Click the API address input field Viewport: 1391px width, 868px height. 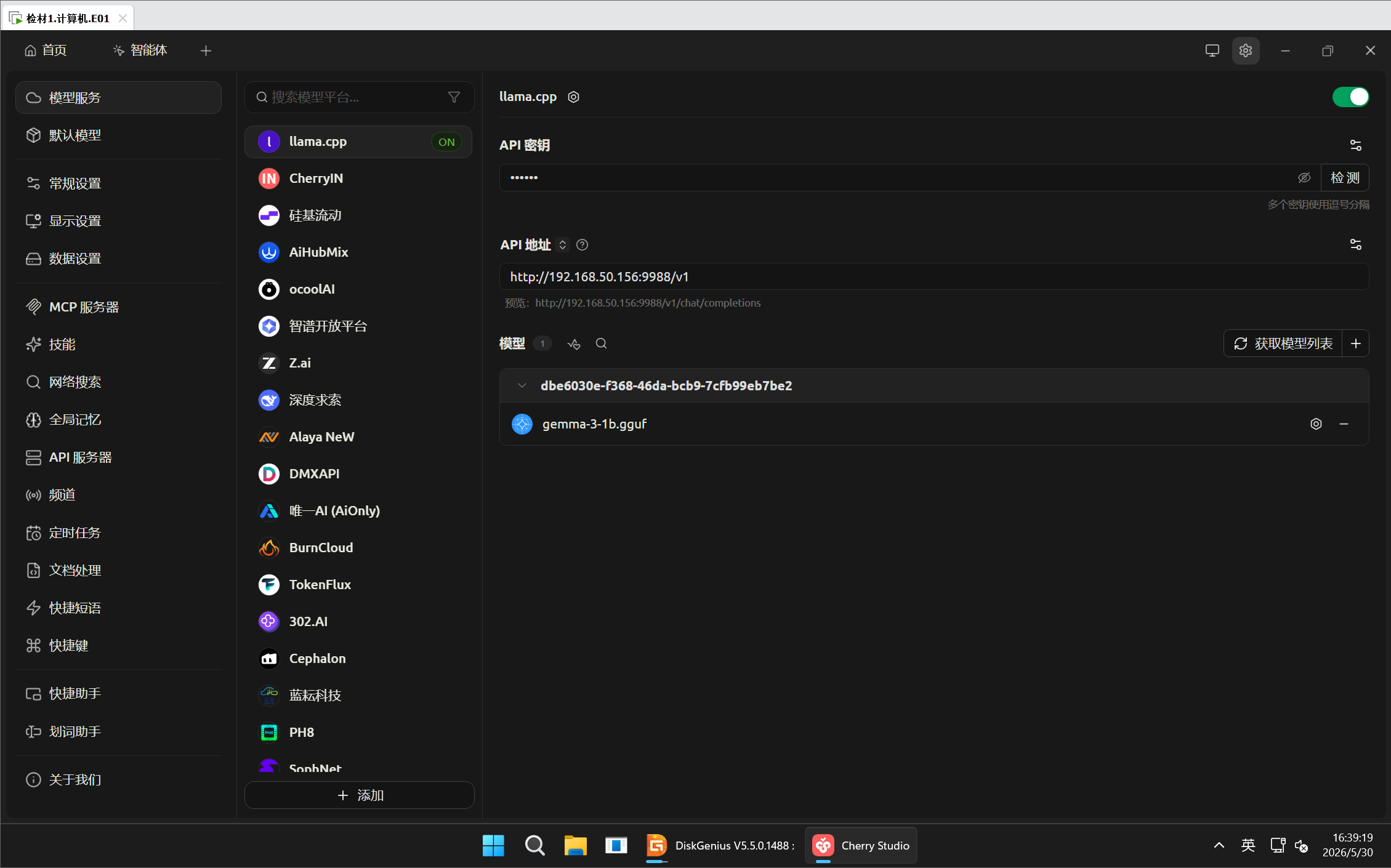point(933,277)
